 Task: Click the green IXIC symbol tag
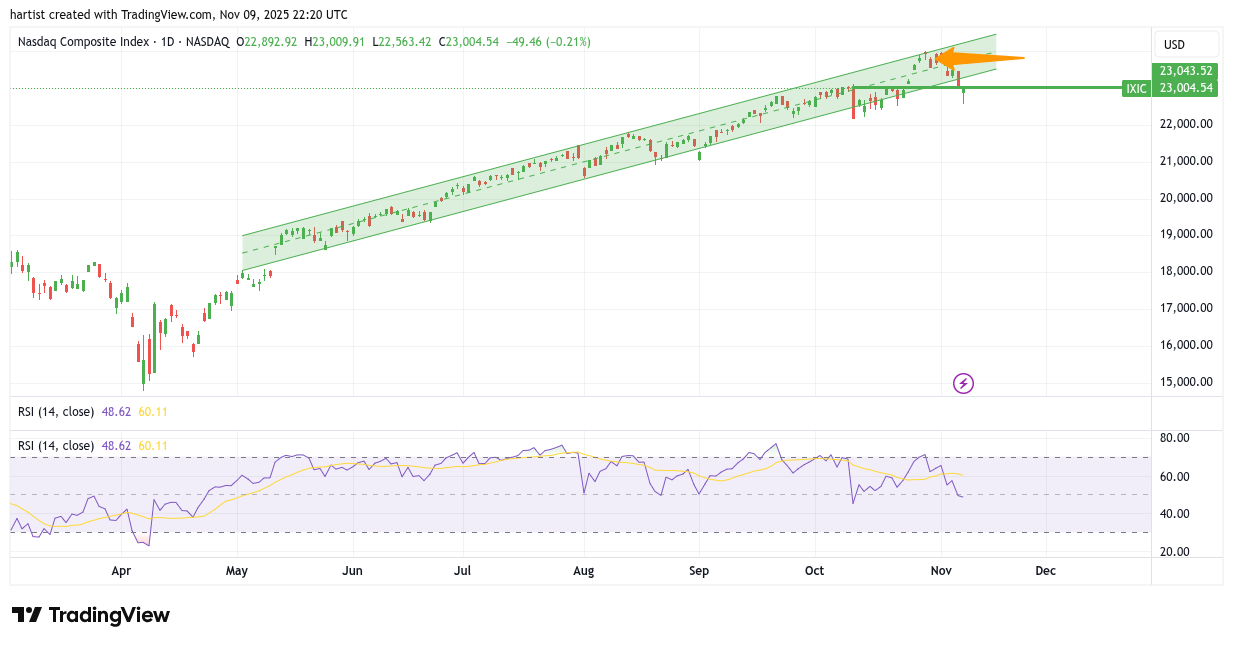pos(1136,88)
